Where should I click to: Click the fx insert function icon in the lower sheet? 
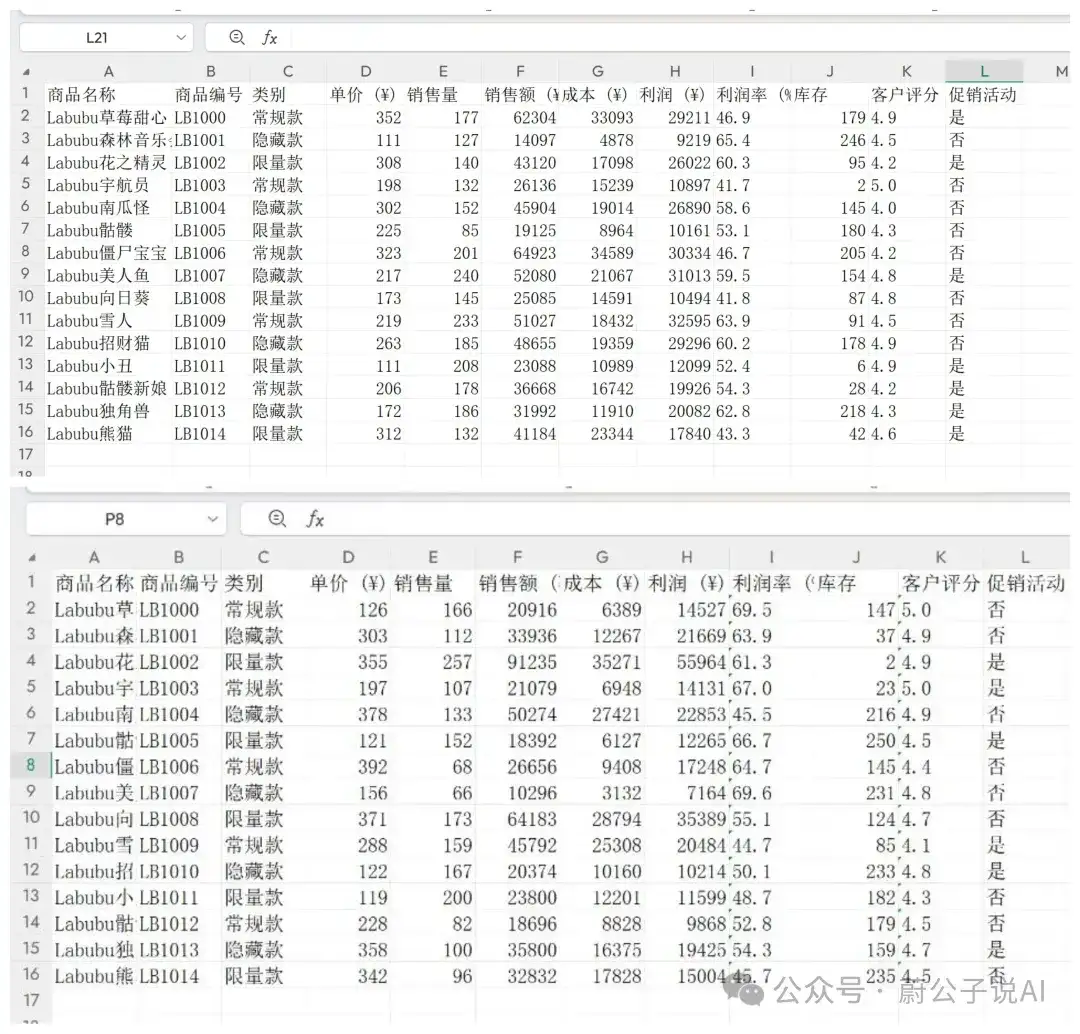pyautogui.click(x=315, y=519)
